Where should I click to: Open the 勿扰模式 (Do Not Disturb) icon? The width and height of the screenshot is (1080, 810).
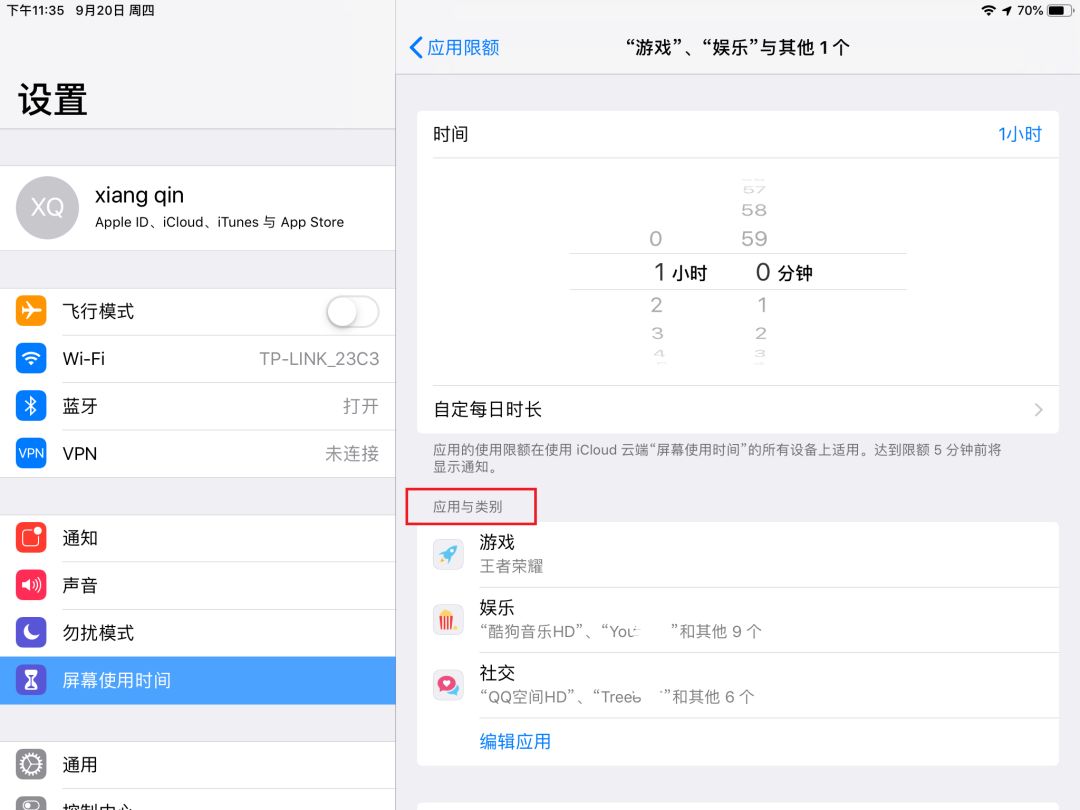[31, 632]
